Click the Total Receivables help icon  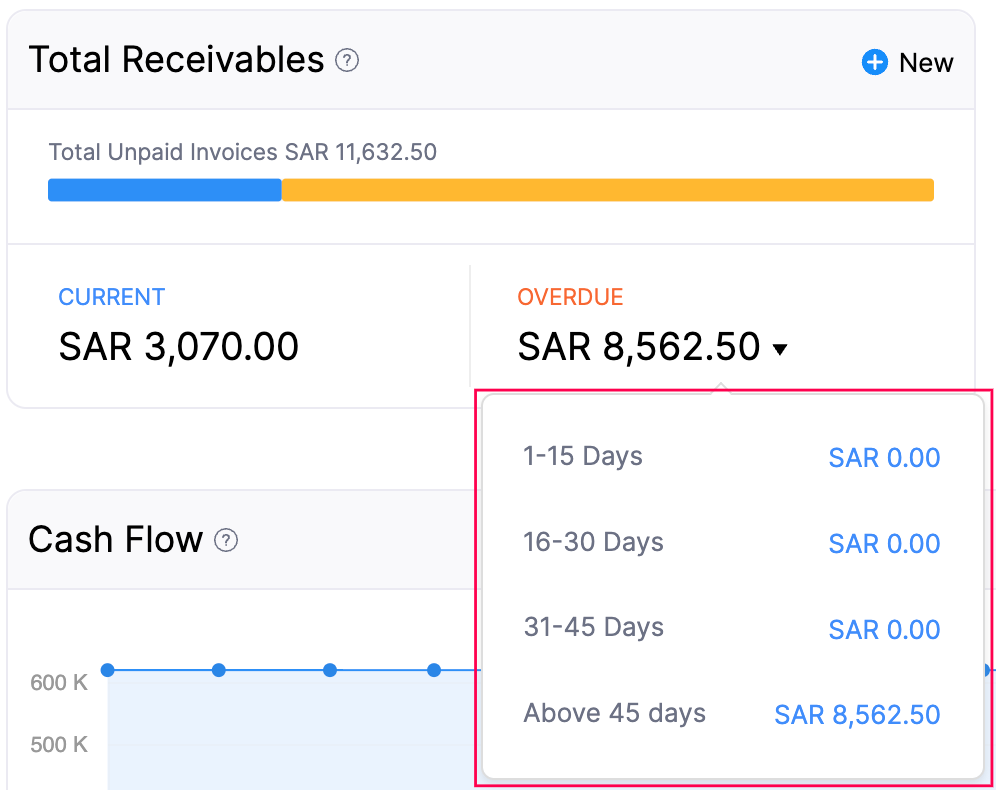pyautogui.click(x=346, y=61)
